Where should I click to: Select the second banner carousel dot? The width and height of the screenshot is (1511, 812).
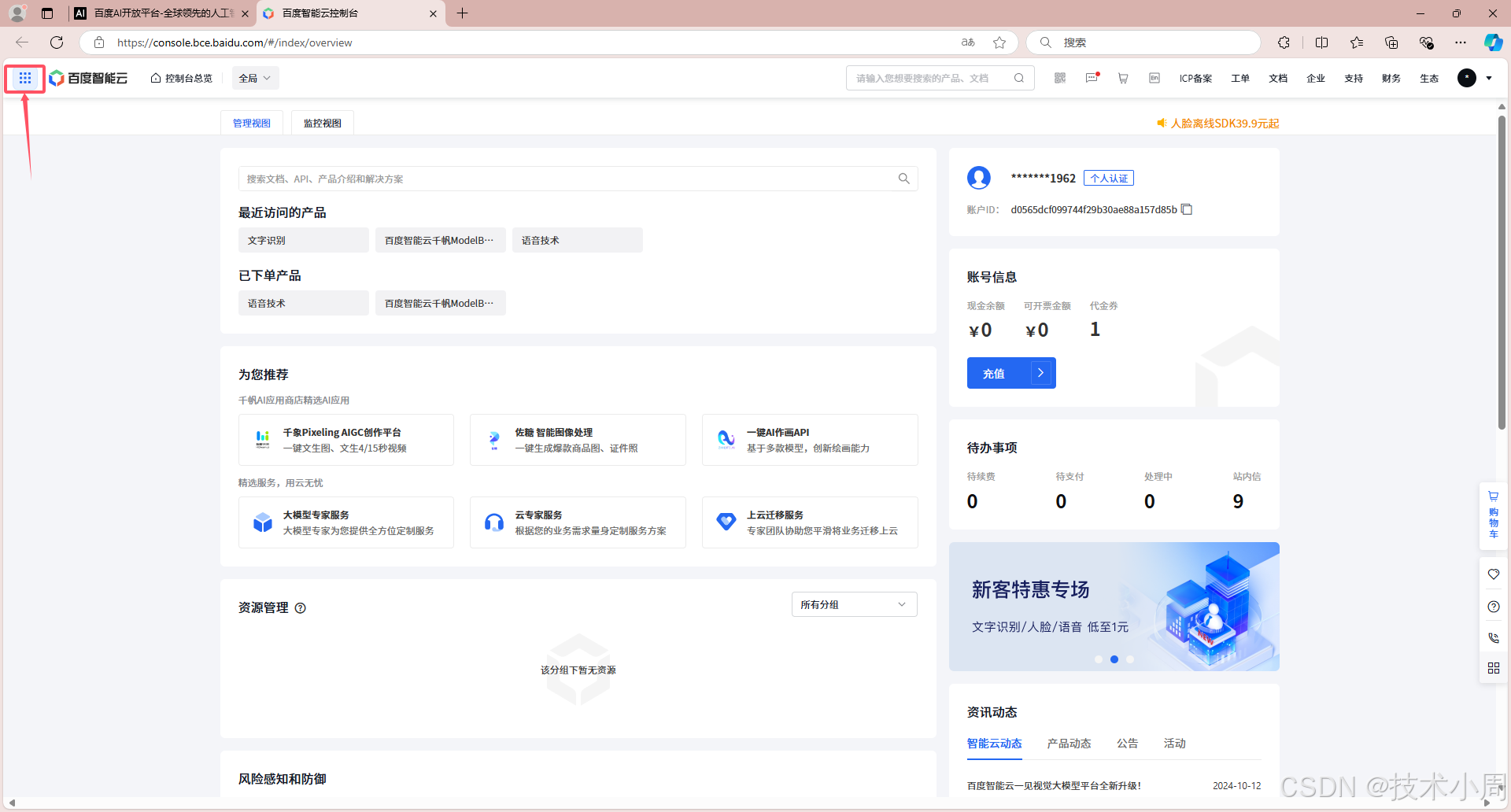coord(1114,659)
